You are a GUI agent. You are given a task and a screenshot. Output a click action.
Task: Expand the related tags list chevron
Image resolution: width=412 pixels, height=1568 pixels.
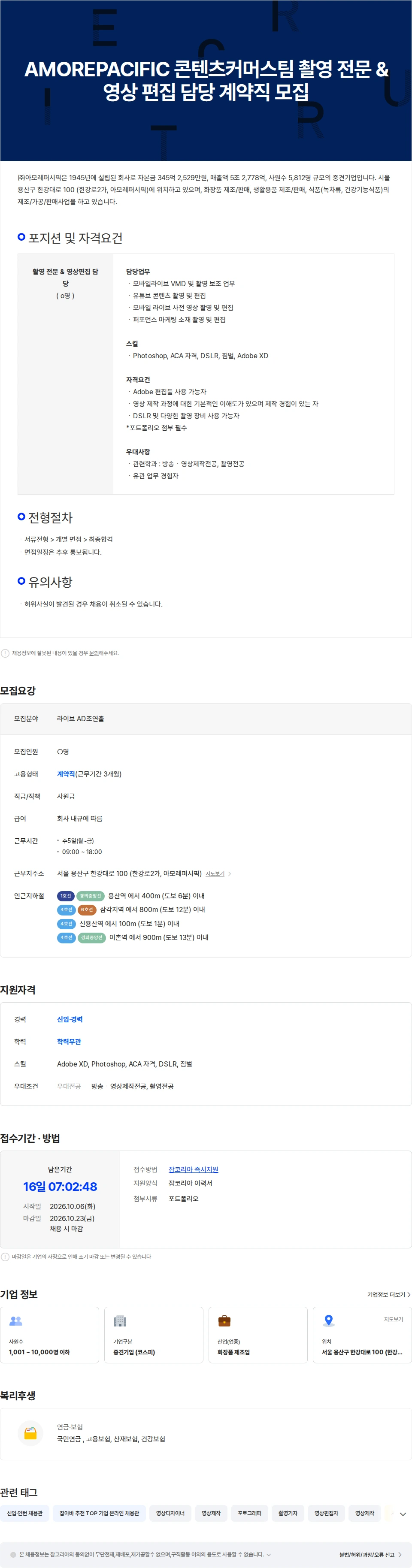point(402,1514)
